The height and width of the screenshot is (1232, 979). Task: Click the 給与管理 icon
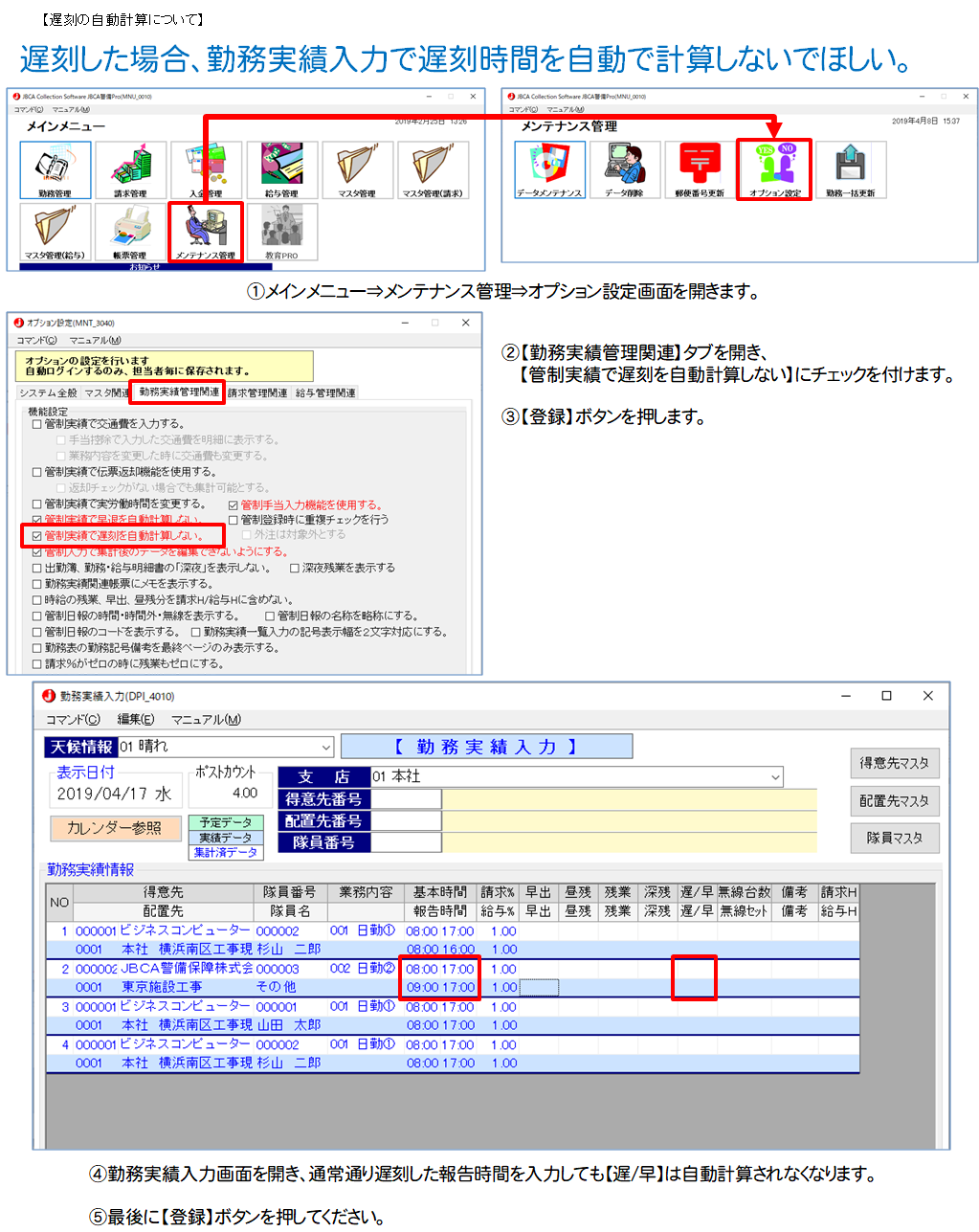point(281,169)
